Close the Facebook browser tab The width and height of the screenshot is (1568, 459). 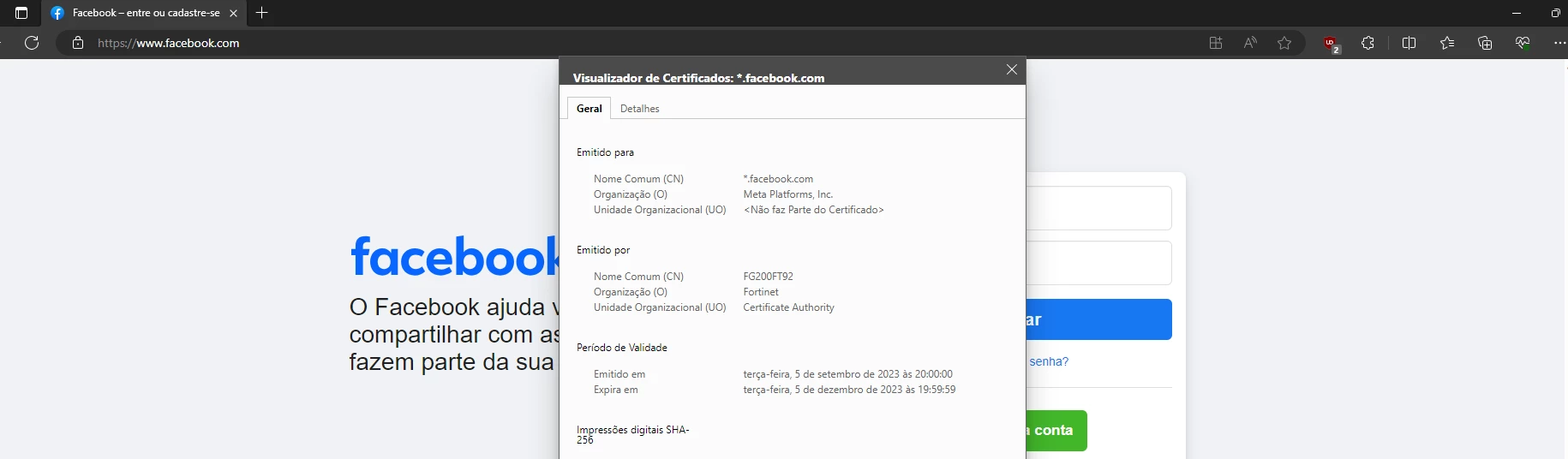[x=233, y=13]
